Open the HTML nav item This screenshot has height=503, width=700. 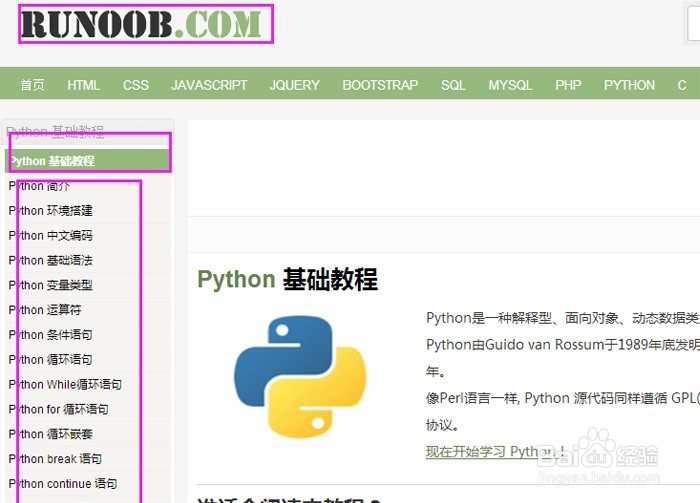[x=83, y=85]
